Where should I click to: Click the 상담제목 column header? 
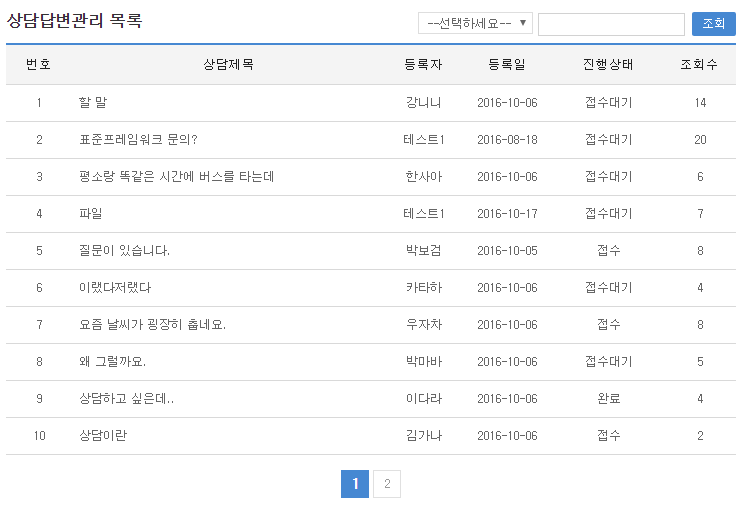(x=228, y=65)
